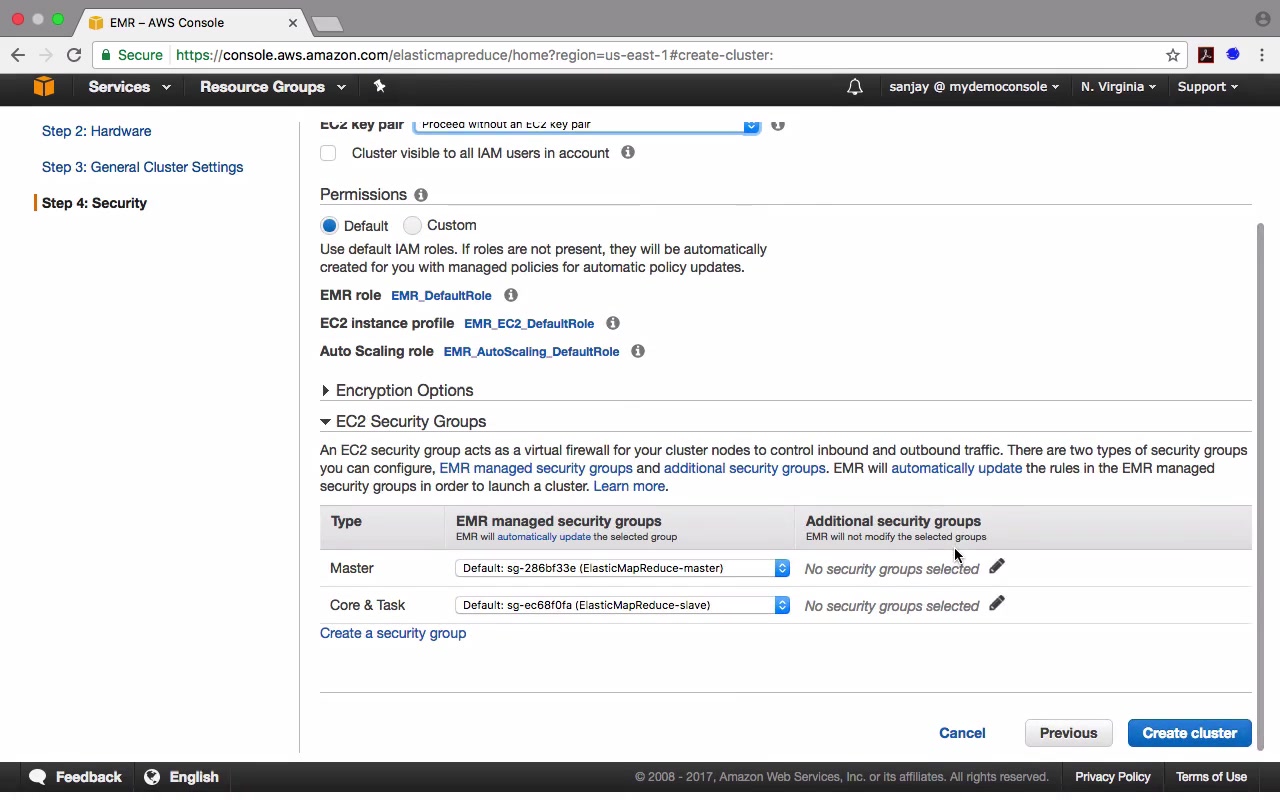Select the Custom permissions option
The image size is (1280, 800).
(413, 226)
